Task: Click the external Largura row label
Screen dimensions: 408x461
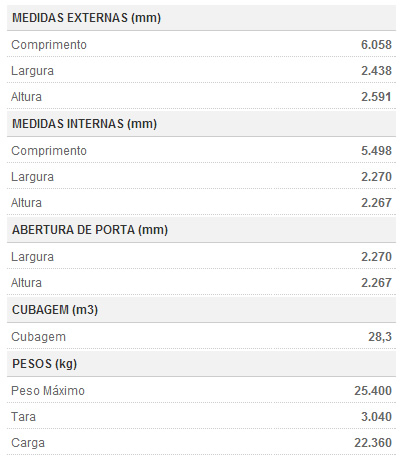Action: click(x=32, y=71)
